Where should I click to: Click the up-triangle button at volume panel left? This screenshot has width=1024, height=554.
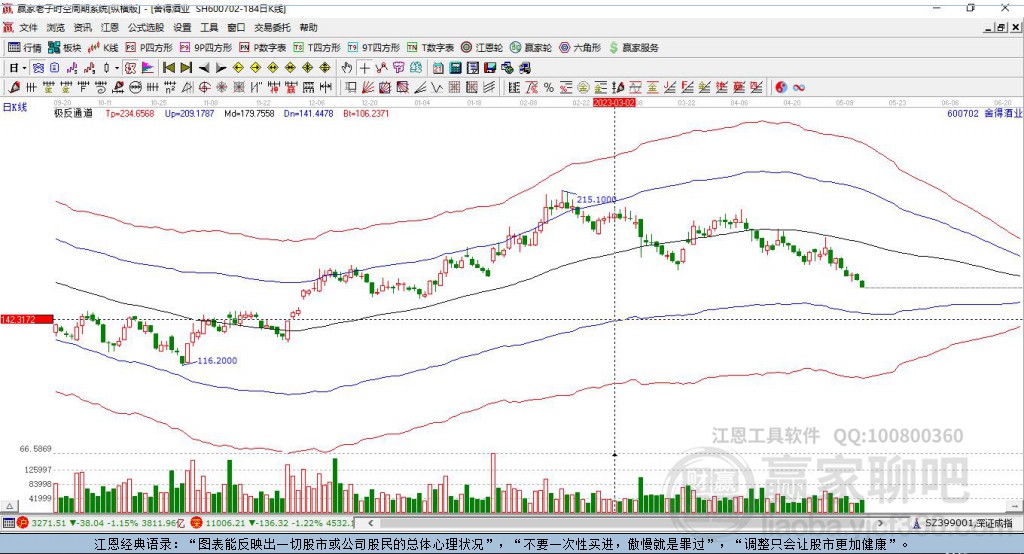(x=9, y=506)
